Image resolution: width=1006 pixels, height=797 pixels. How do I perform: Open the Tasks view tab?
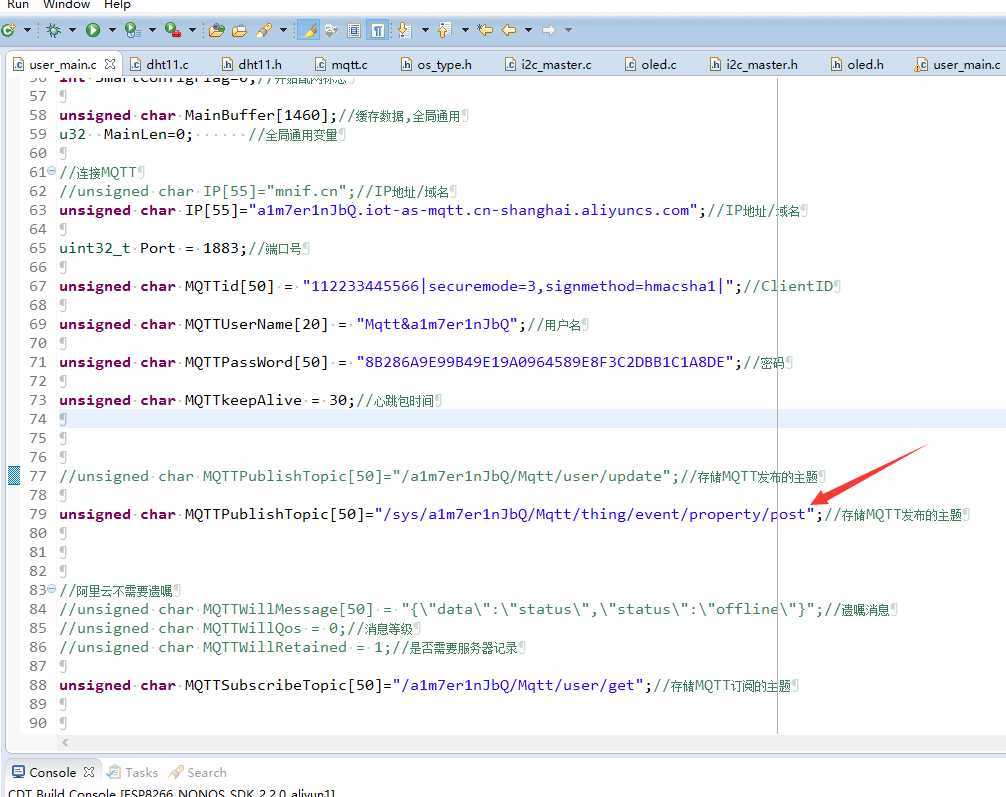pos(132,772)
